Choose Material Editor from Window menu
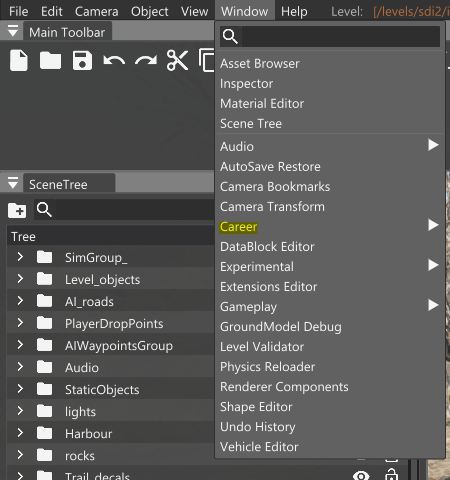Screen dimensions: 450x480 point(262,104)
